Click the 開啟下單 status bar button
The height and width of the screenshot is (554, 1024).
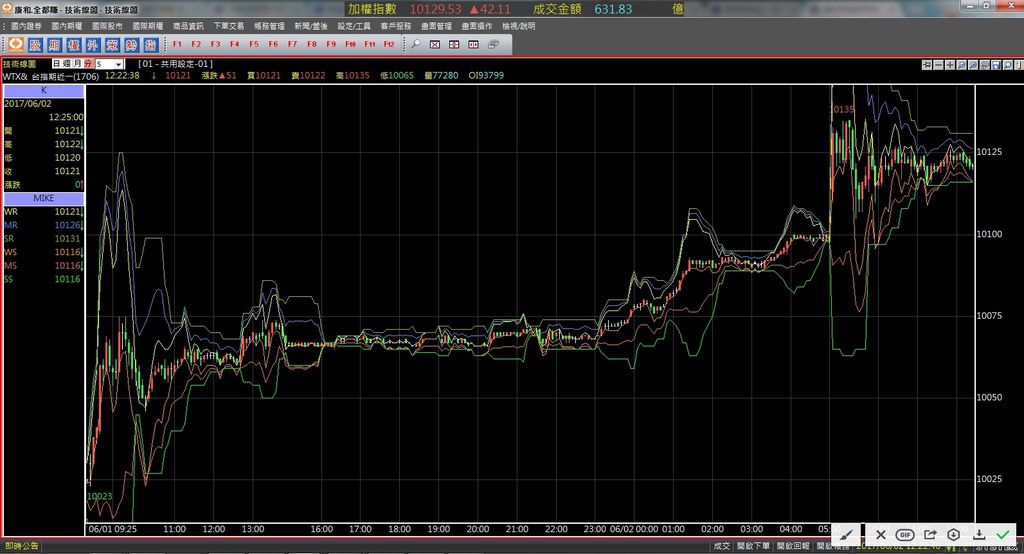753,546
